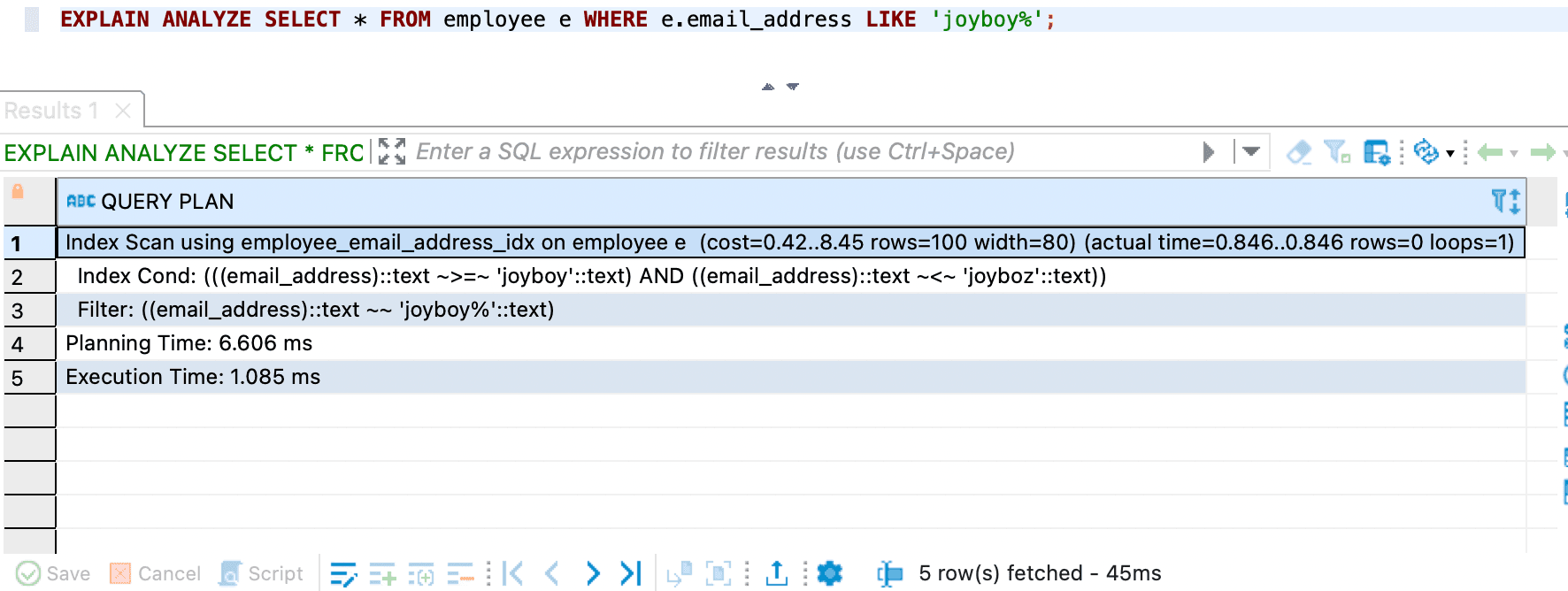Click the eraser clear-filter icon
Viewport: 1568px width, 591px height.
(1299, 152)
